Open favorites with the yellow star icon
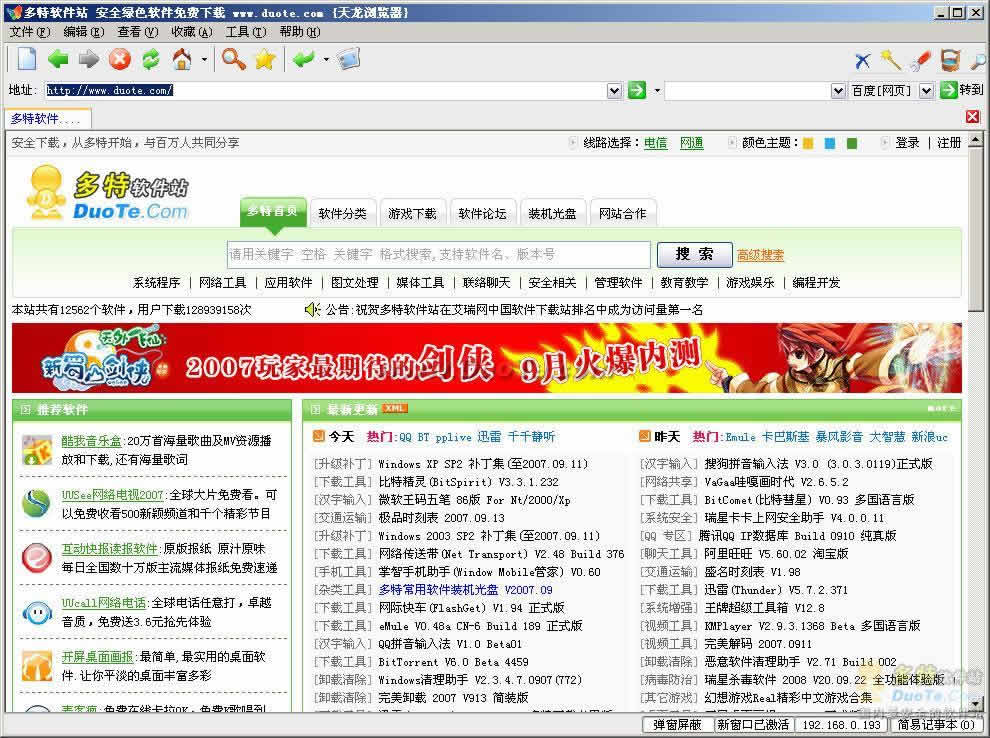The width and height of the screenshot is (990, 738). click(x=265, y=59)
